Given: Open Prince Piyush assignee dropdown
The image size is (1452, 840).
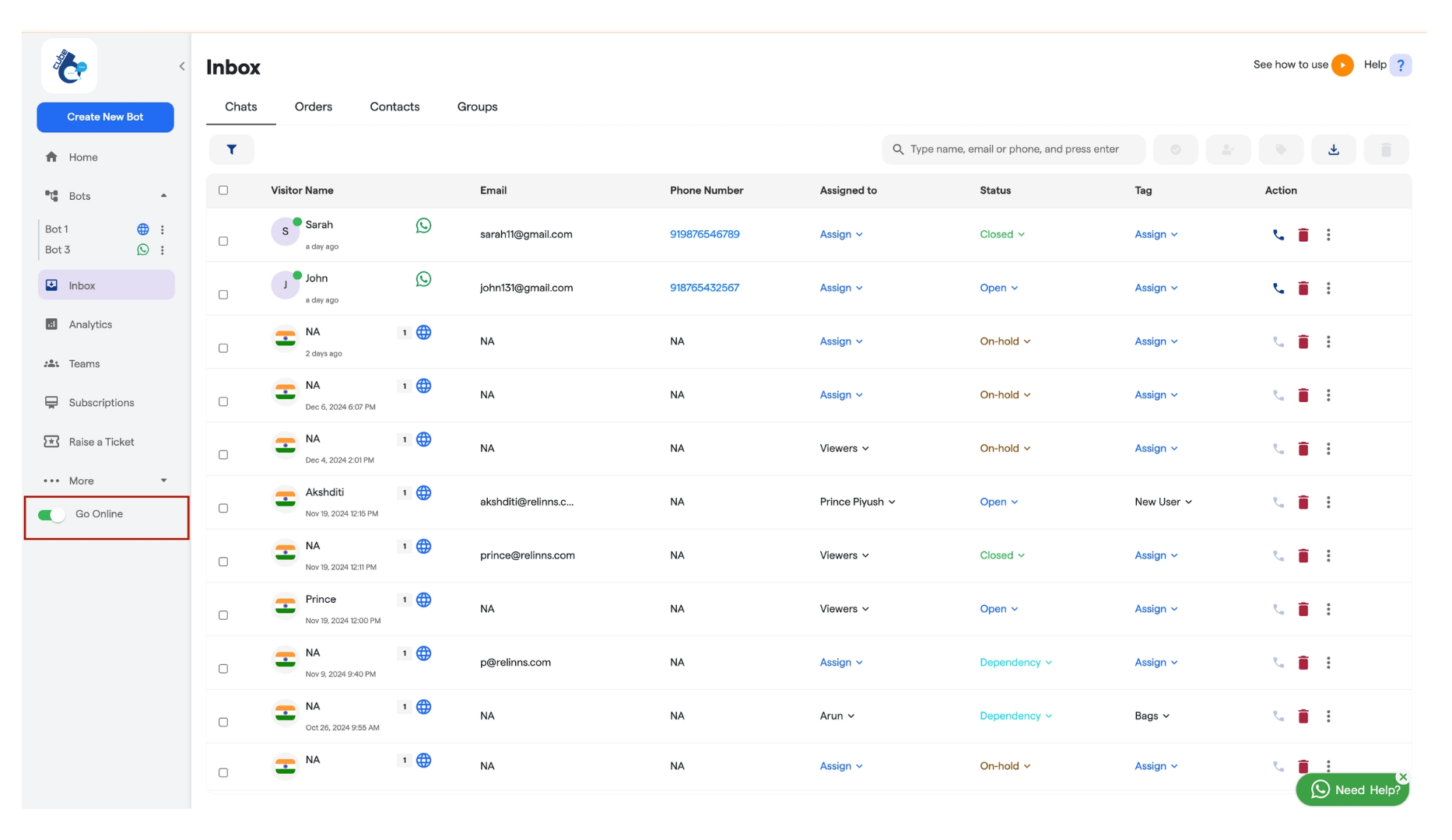Looking at the screenshot, I should pyautogui.click(x=858, y=502).
